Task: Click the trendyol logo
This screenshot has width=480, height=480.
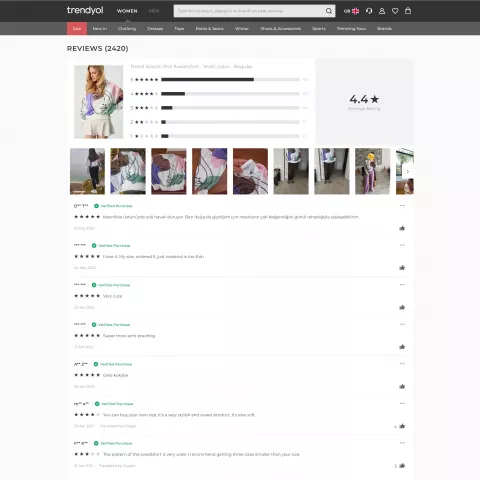Action: [x=85, y=11]
